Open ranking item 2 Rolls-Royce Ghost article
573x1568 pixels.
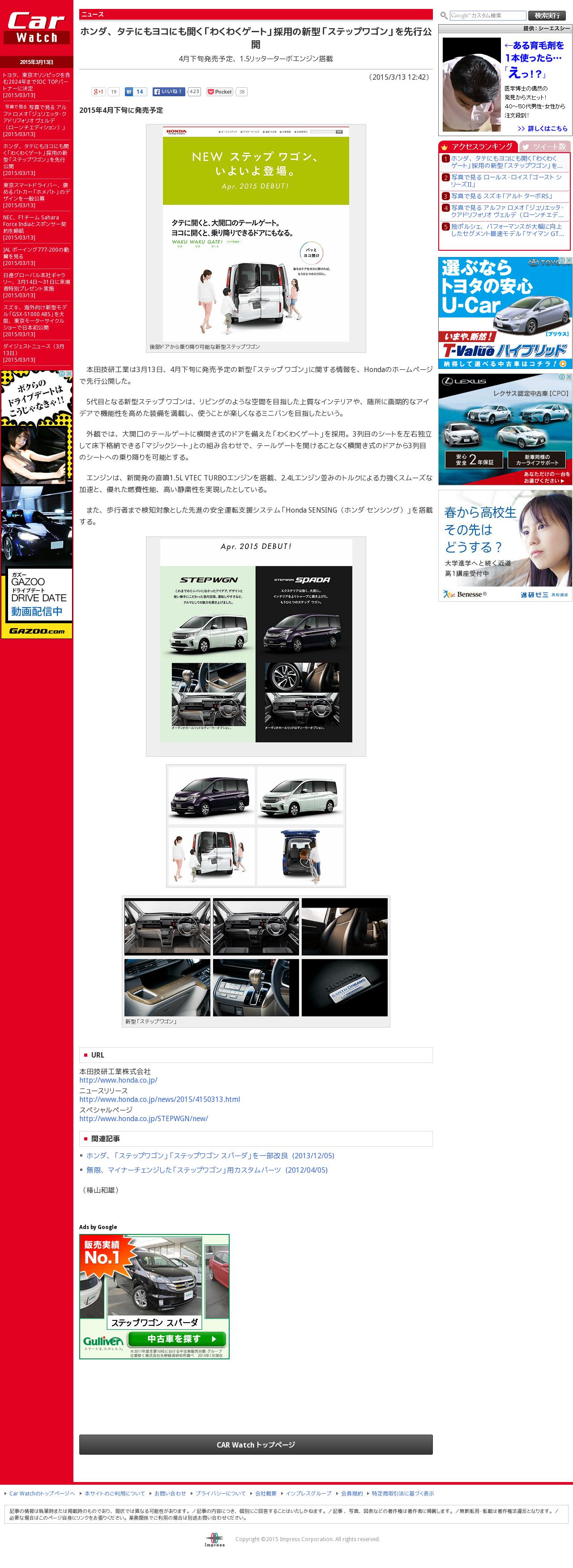[507, 181]
